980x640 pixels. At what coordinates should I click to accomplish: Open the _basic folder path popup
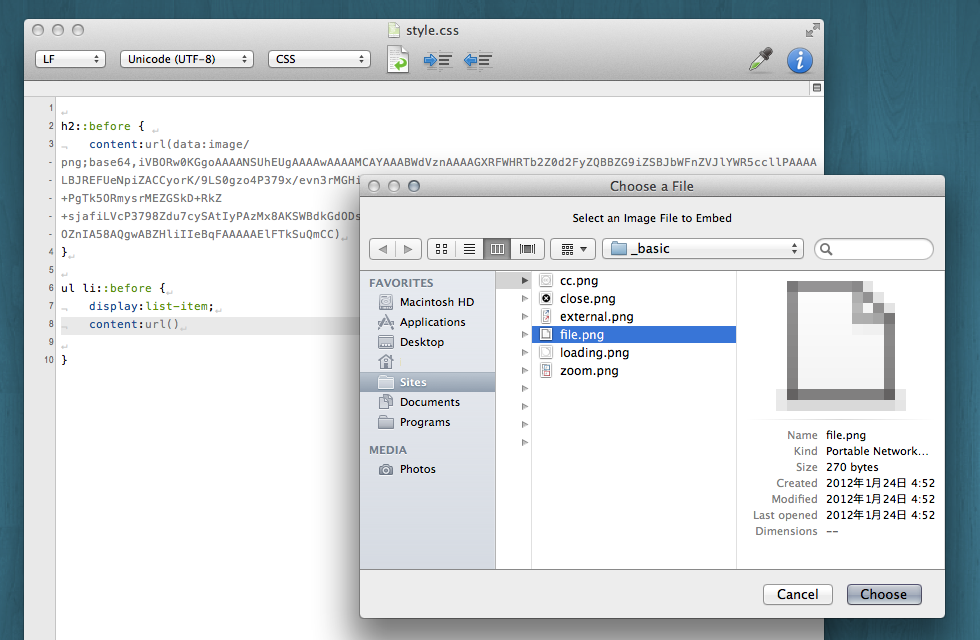pyautogui.click(x=703, y=248)
